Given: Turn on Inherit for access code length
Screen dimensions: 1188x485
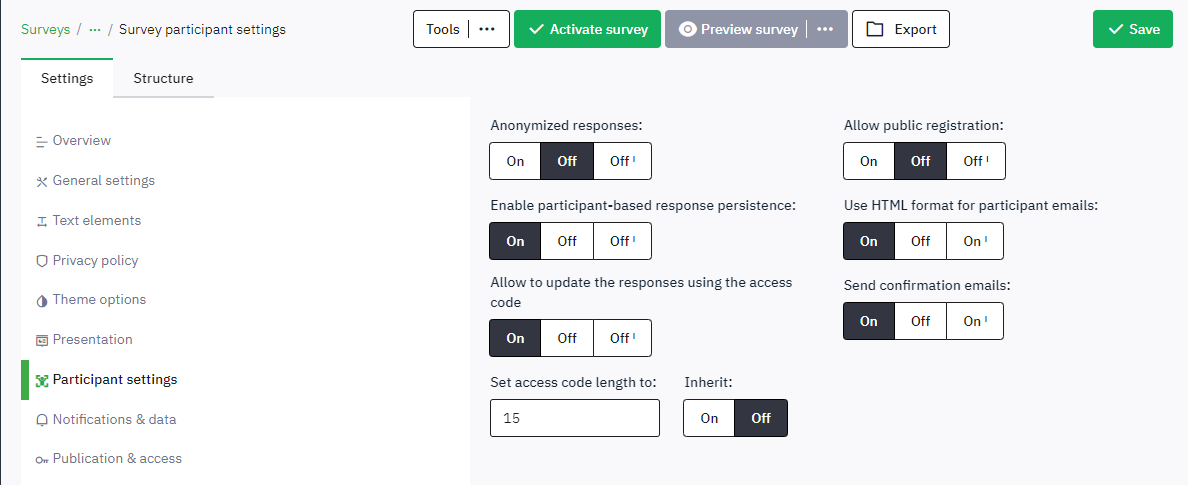Looking at the screenshot, I should point(709,418).
